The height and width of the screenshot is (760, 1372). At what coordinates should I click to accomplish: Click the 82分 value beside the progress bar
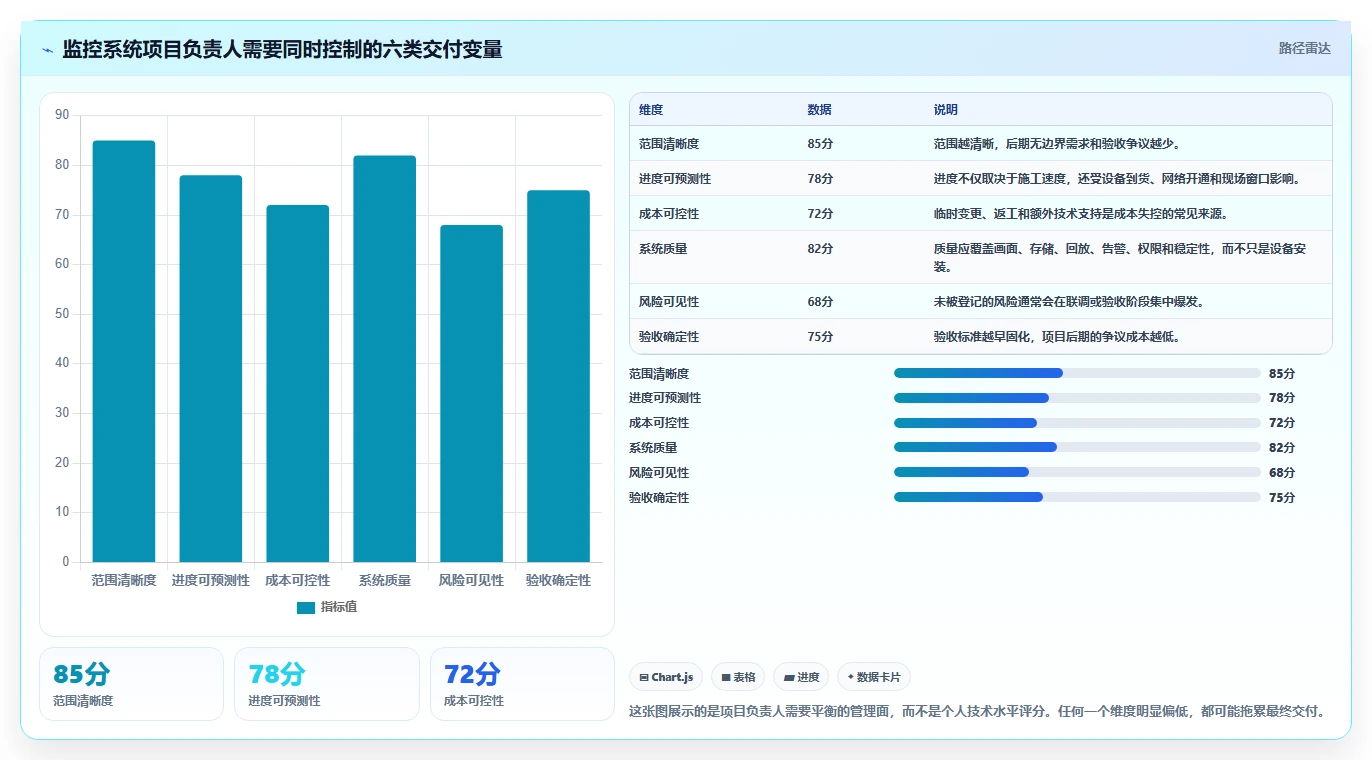coord(1282,448)
